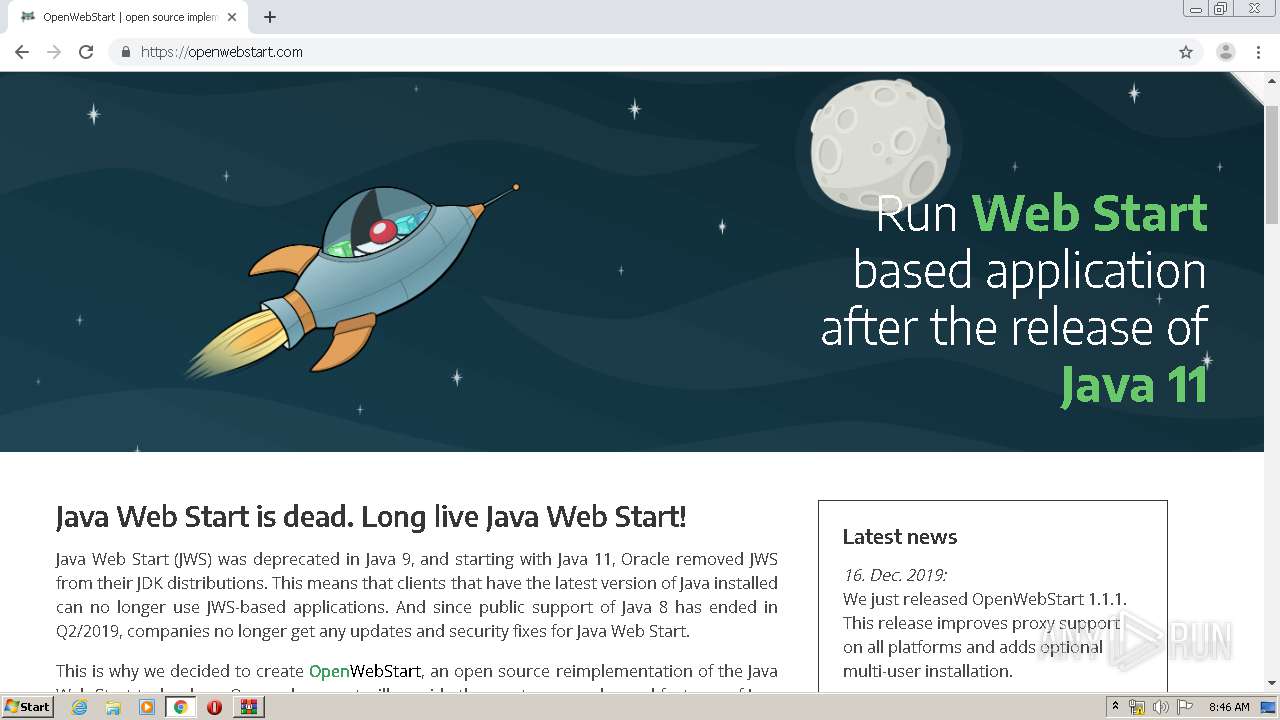Minimize the Chrome window
The image size is (1280, 720).
tap(1195, 9)
